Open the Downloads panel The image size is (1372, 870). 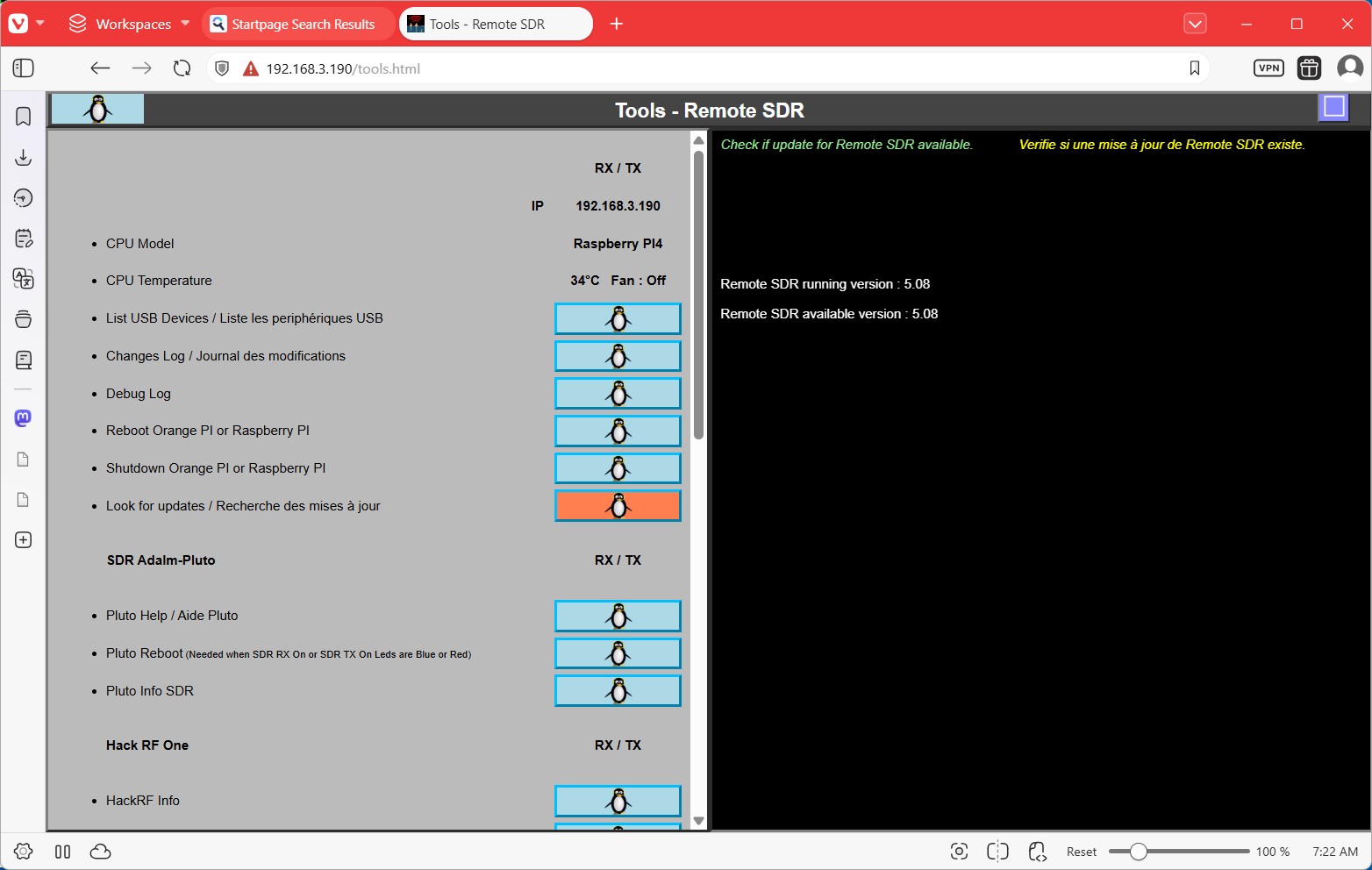point(24,157)
